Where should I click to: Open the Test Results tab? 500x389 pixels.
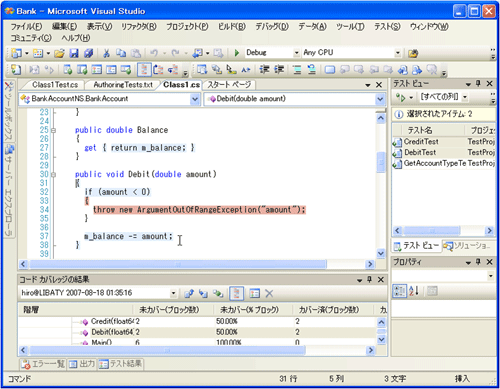coord(120,364)
